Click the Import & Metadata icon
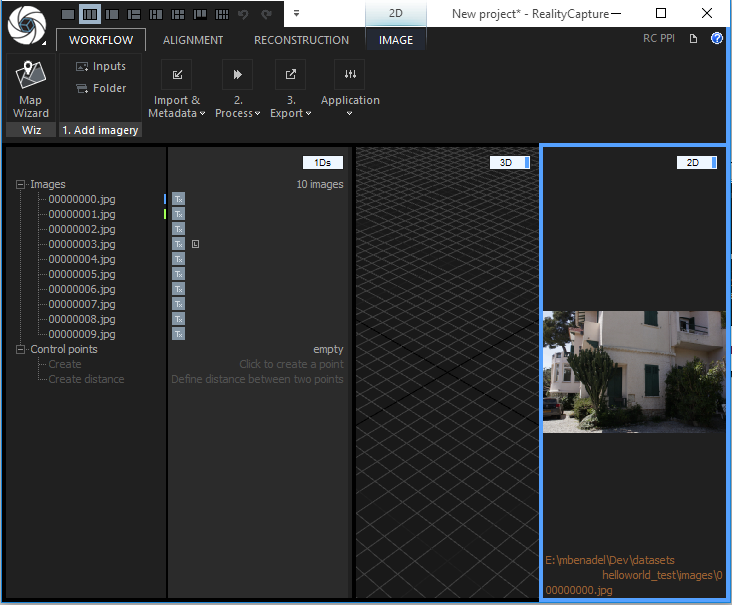Image resolution: width=732 pixels, height=605 pixels. 177,75
